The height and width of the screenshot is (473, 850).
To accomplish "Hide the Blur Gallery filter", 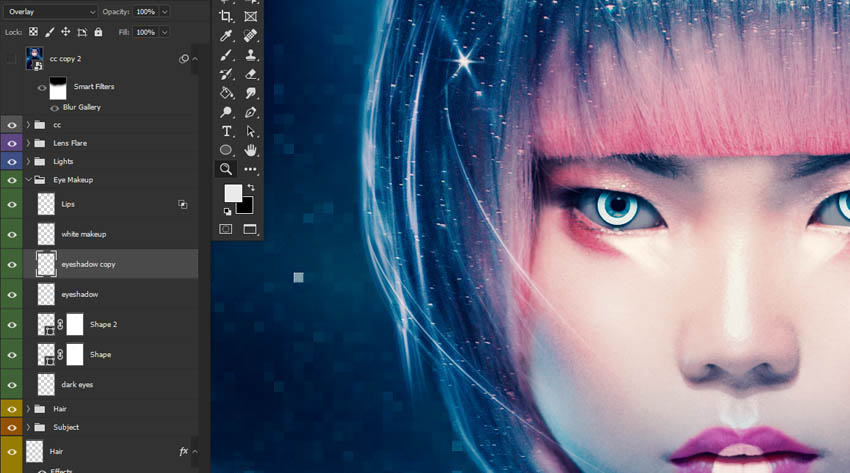I will click(x=54, y=108).
